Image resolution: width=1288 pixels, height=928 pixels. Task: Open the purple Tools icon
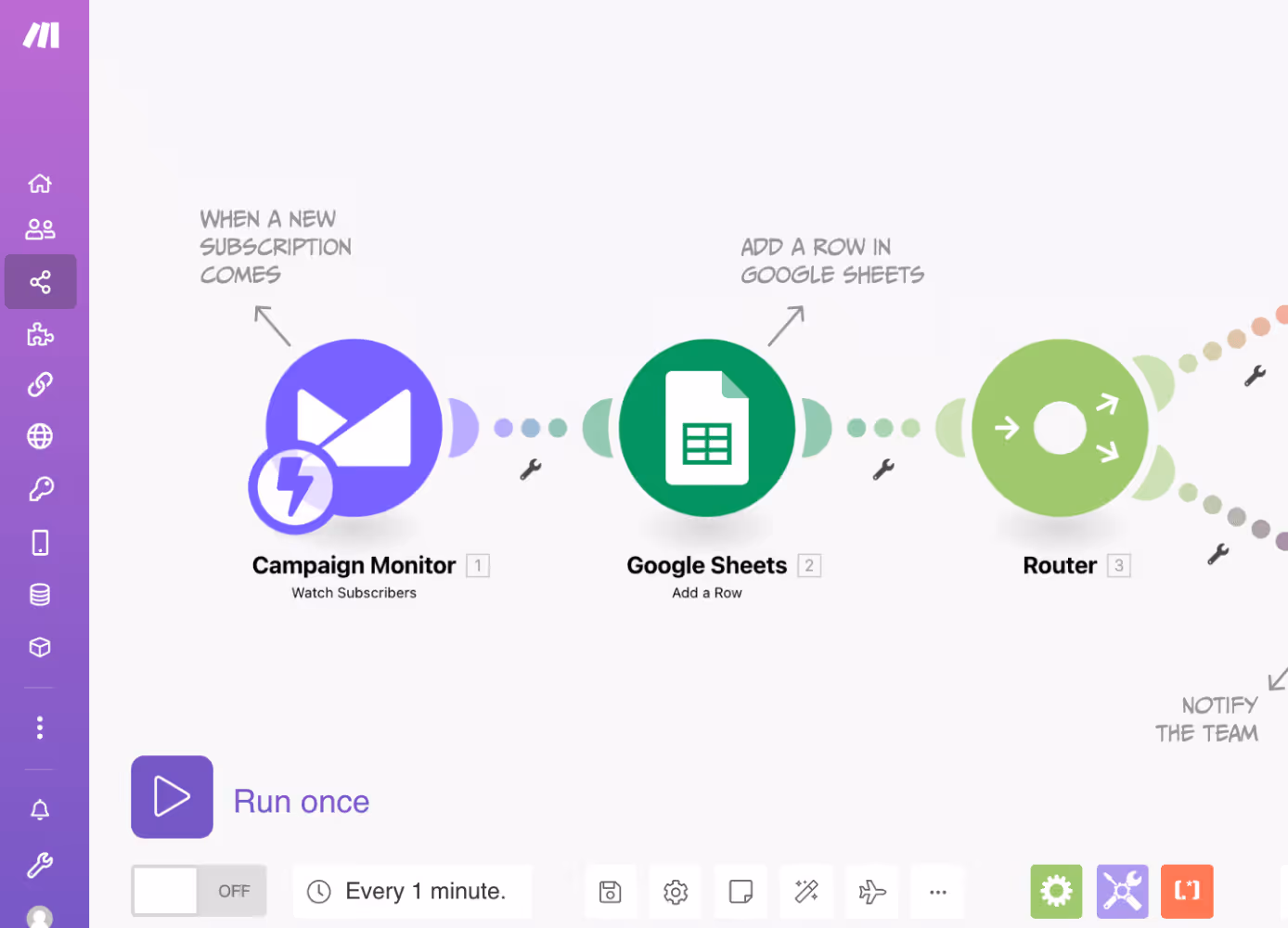pyautogui.click(x=1122, y=892)
